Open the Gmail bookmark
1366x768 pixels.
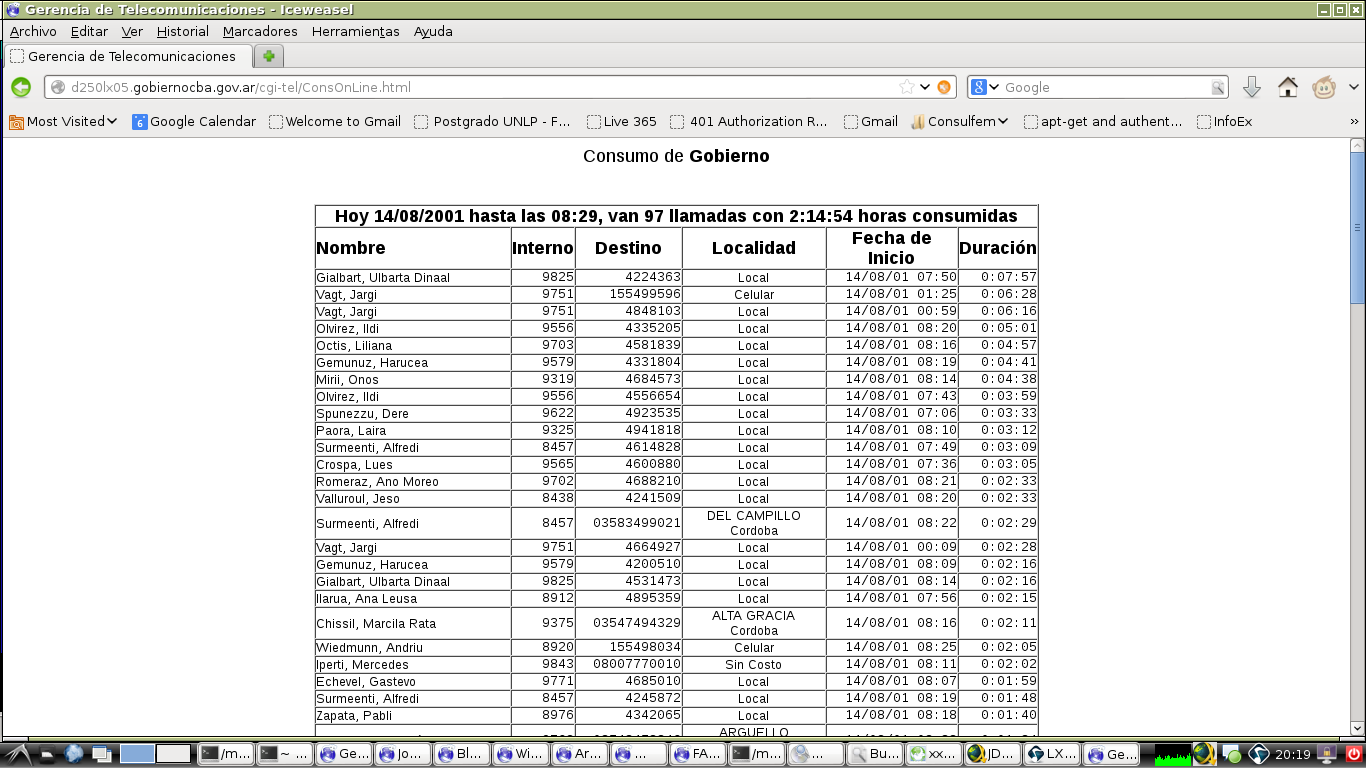871,121
